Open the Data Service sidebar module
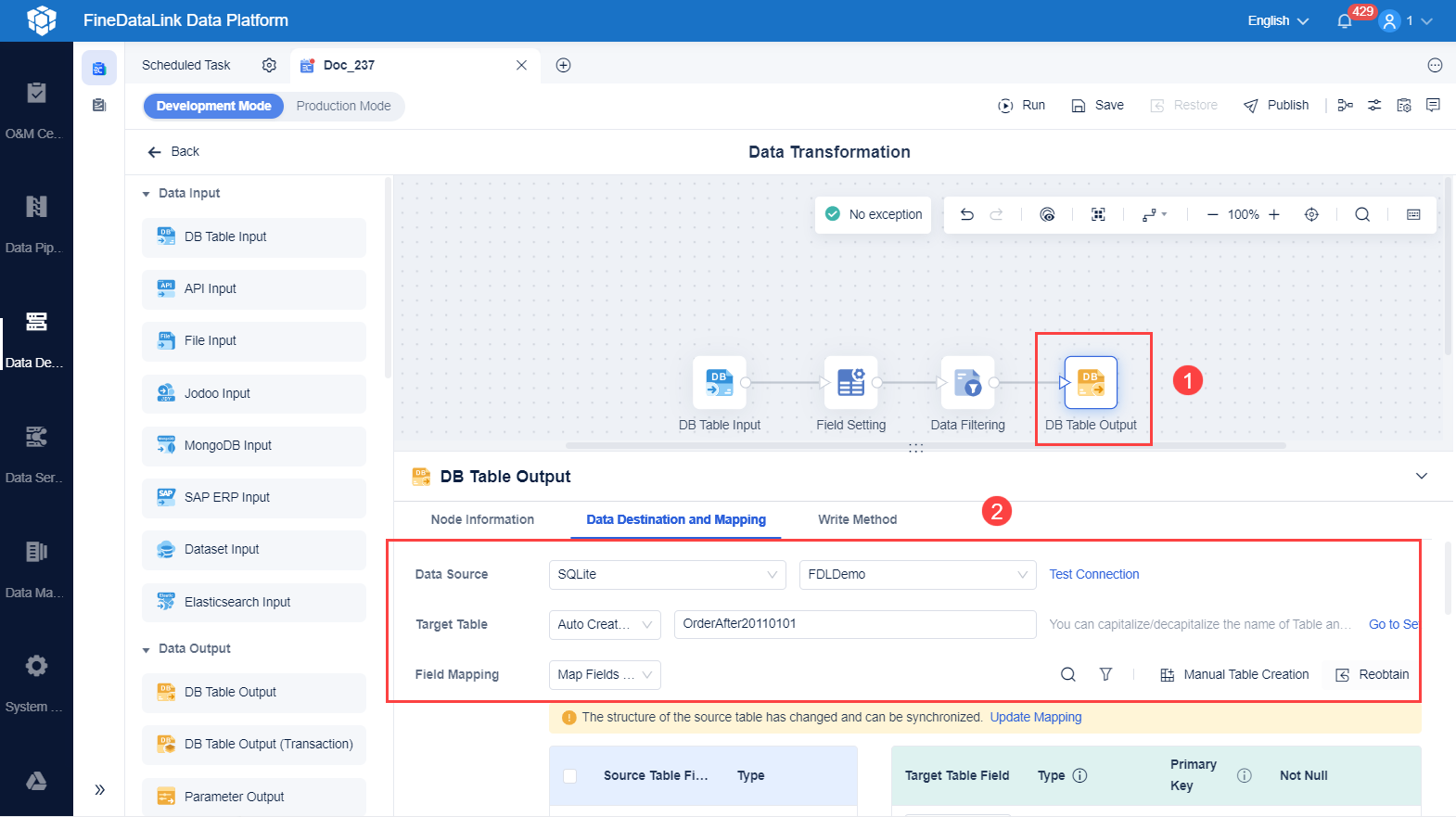The image size is (1456, 817). pos(36,453)
